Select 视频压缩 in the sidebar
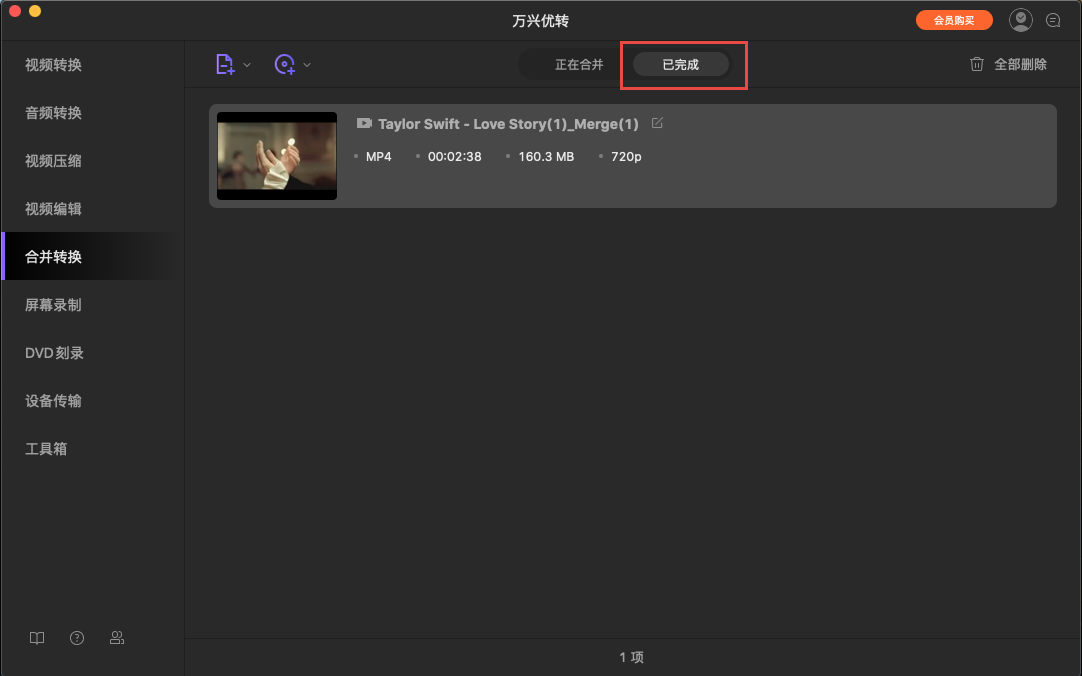1082x676 pixels. coord(53,161)
